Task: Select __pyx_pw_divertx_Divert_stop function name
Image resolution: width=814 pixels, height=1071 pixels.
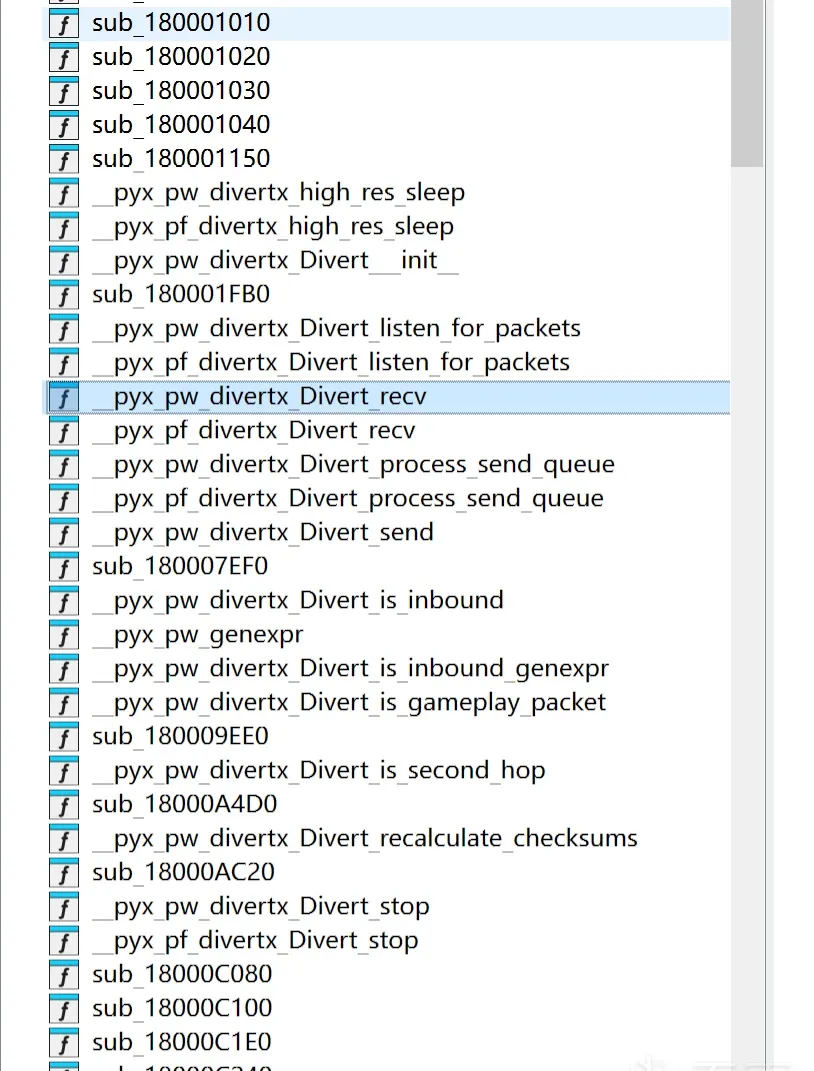Action: [261, 906]
